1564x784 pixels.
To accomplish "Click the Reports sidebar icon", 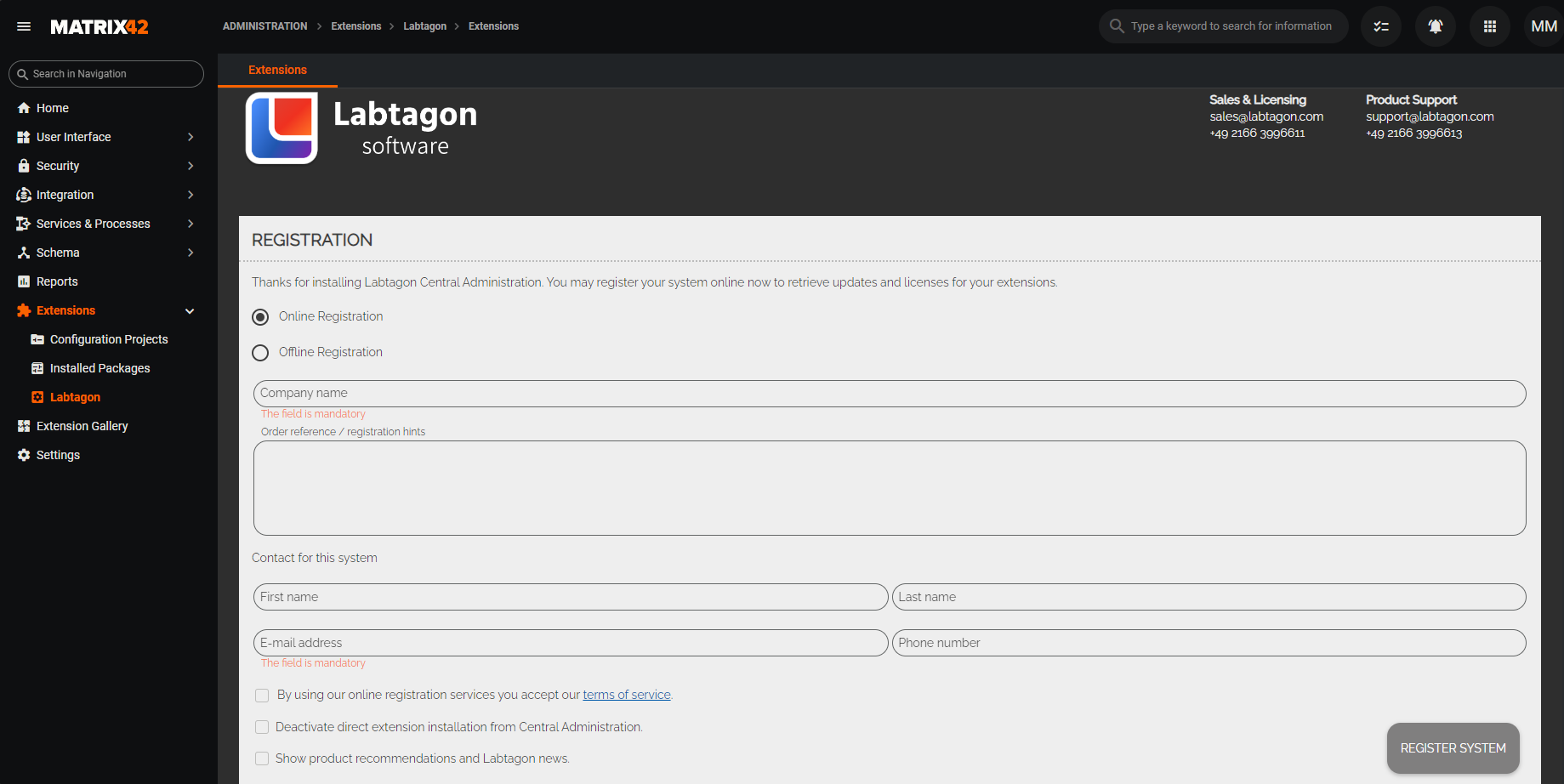I will pyautogui.click(x=24, y=281).
